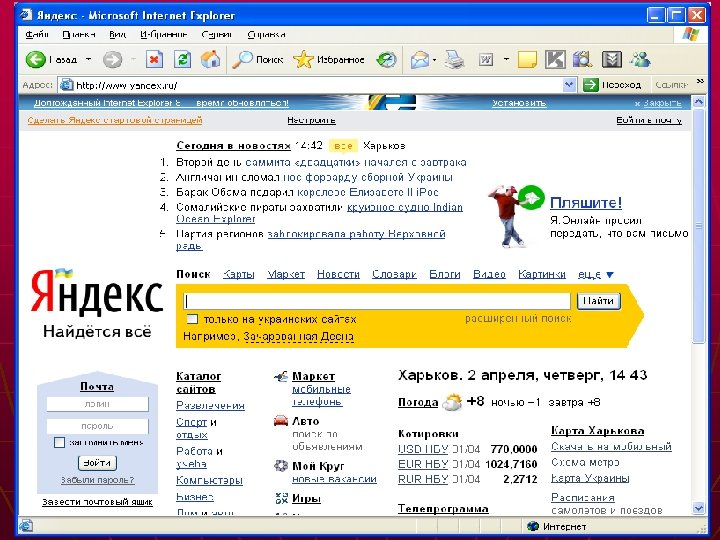Click the page icon in address bar
The image size is (720, 540).
67,85
